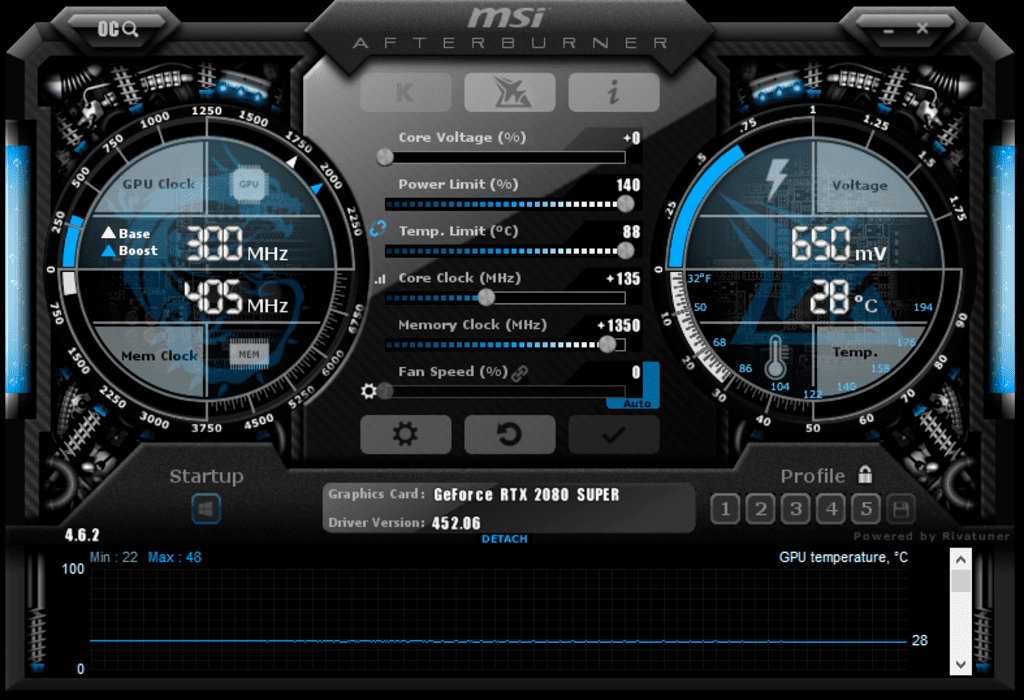The width and height of the screenshot is (1024, 700).
Task: Select profile slot 5
Action: coord(866,509)
